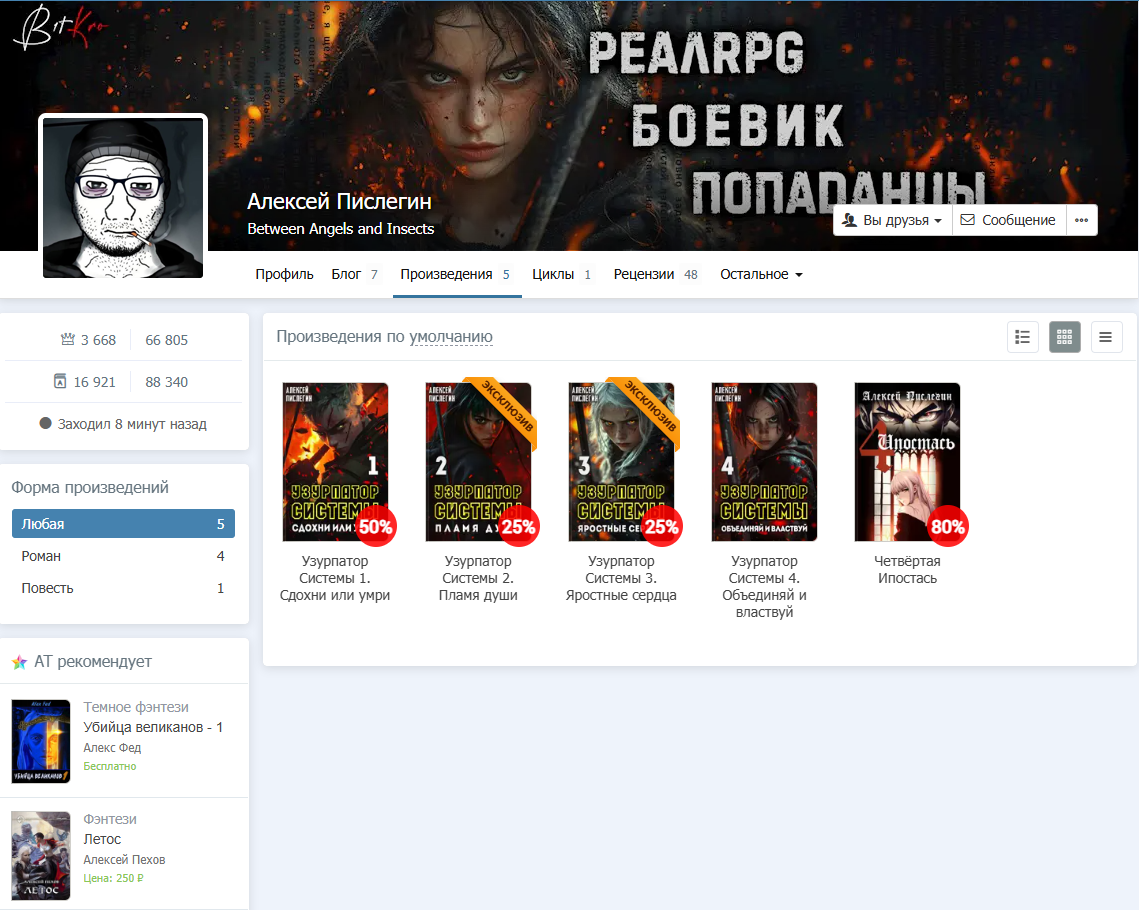Open Узурпатор Системы 1 book cover

(x=335, y=462)
